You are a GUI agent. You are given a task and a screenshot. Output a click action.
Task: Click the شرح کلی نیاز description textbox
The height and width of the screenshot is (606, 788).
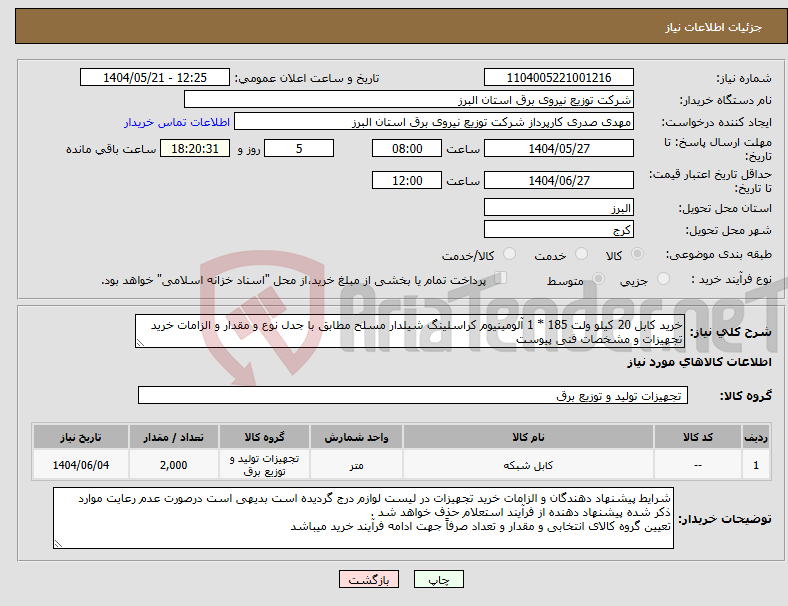[410, 331]
